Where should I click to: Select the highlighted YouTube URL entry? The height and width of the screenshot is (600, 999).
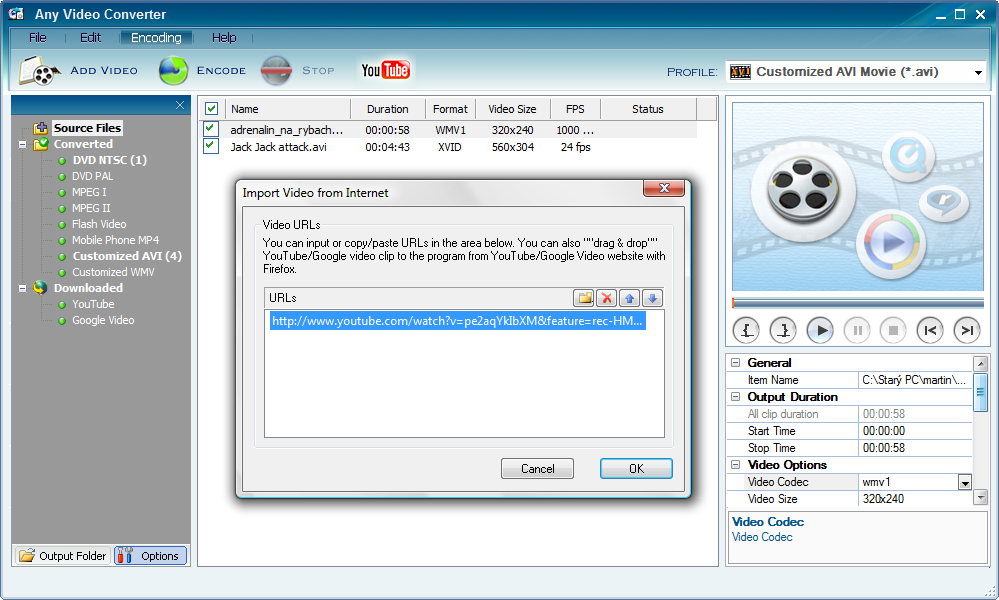pyautogui.click(x=457, y=321)
